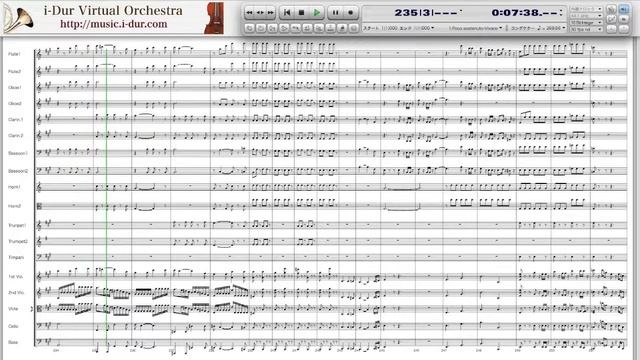Click the sixth small icon in lower toolbar row

[x=307, y=28]
